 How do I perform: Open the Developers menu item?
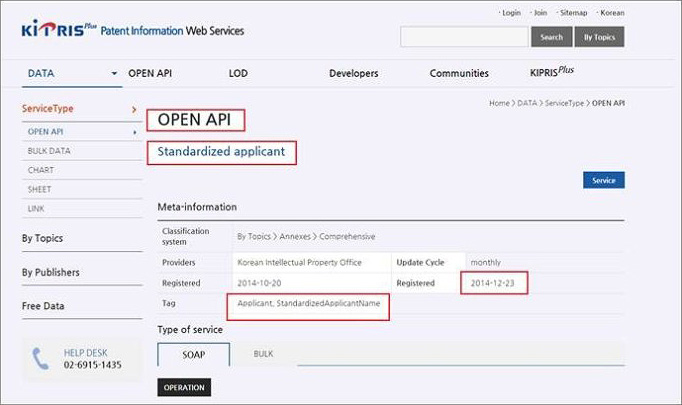point(353,74)
